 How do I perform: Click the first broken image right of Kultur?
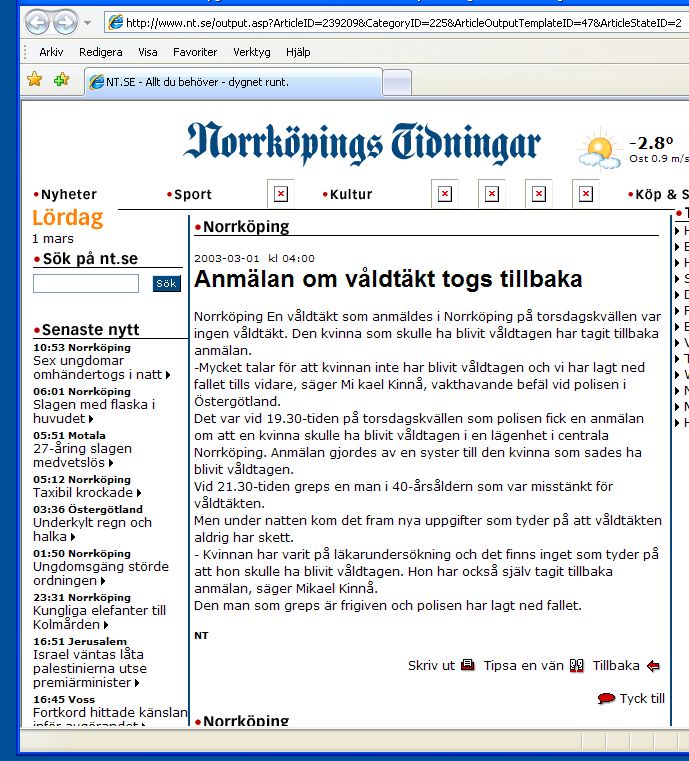coord(445,194)
